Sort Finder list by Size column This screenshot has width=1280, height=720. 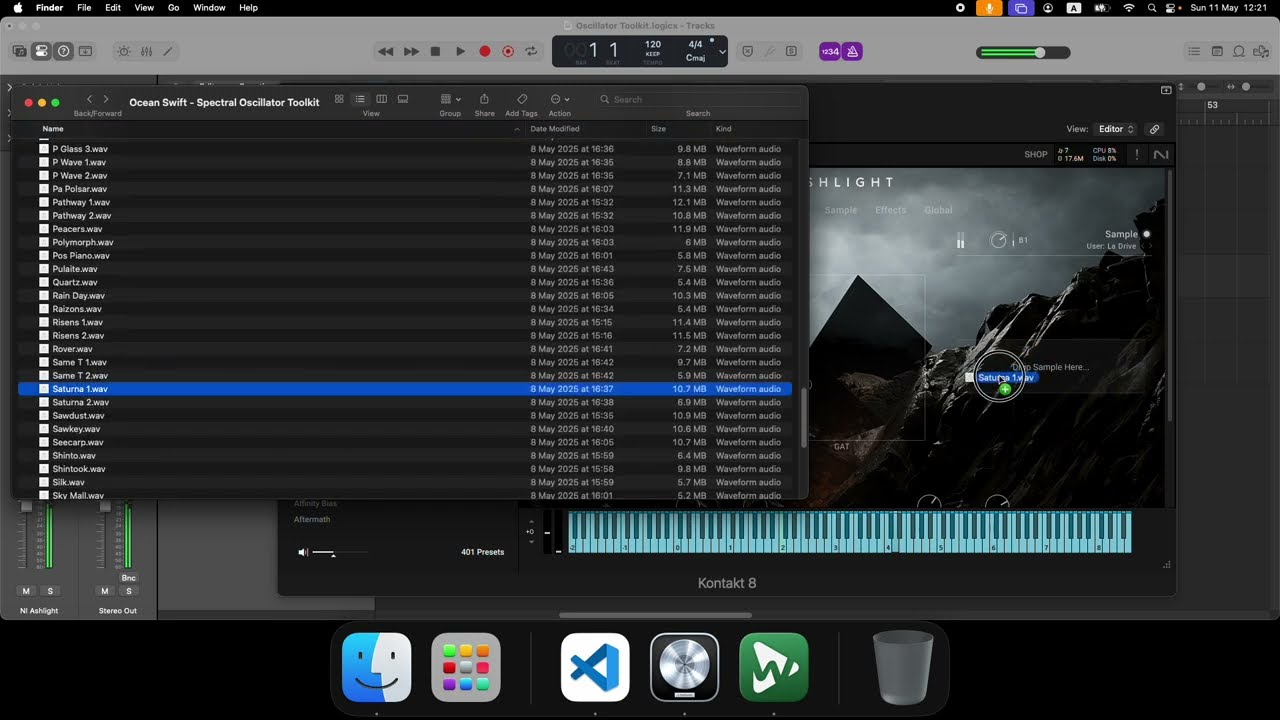pyautogui.click(x=678, y=129)
